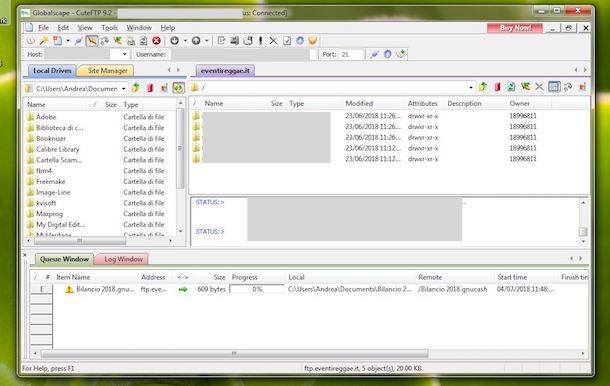Open dropdown arrow next to Upload icon
Screen dimensions: 610x386
207,40
